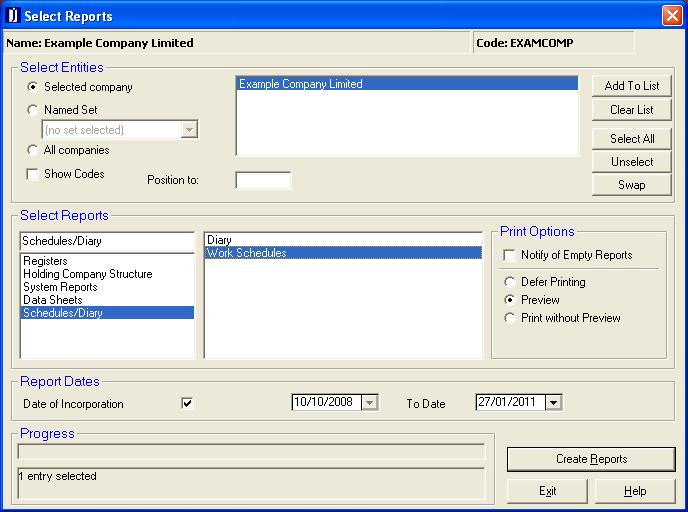Open the Help button
The image size is (688, 512).
(x=635, y=491)
